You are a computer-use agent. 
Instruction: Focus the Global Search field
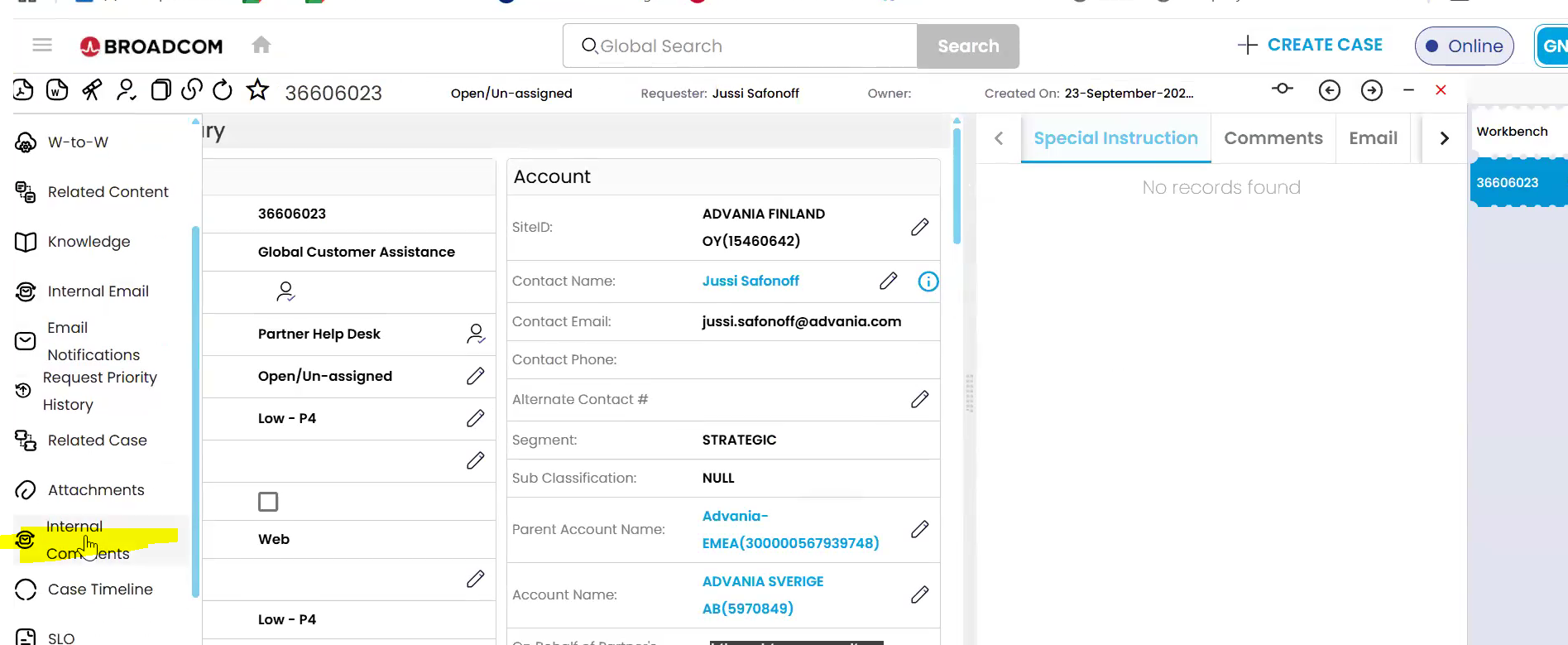[740, 46]
